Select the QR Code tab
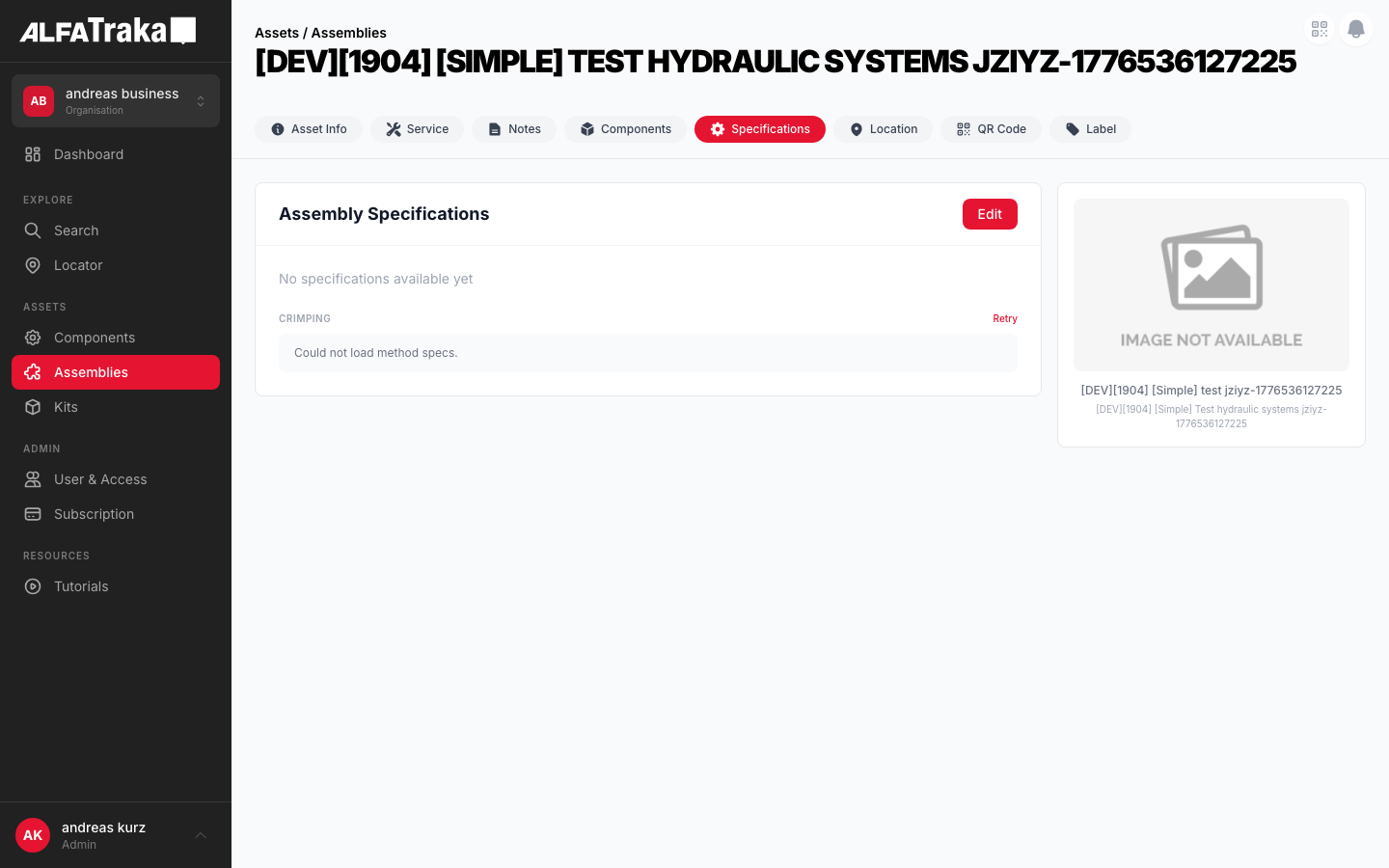 [991, 129]
